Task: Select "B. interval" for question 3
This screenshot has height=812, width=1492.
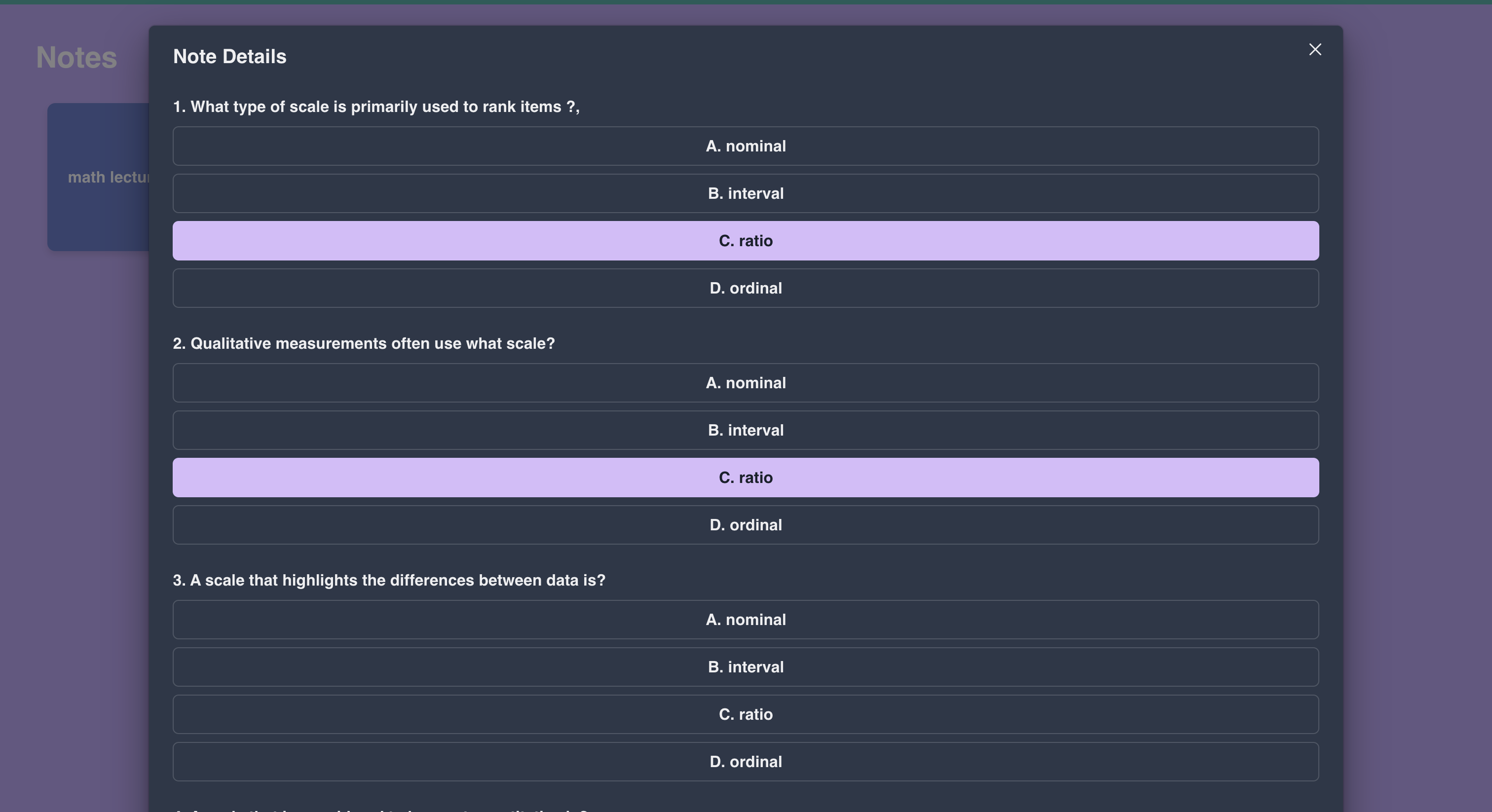Action: [746, 666]
